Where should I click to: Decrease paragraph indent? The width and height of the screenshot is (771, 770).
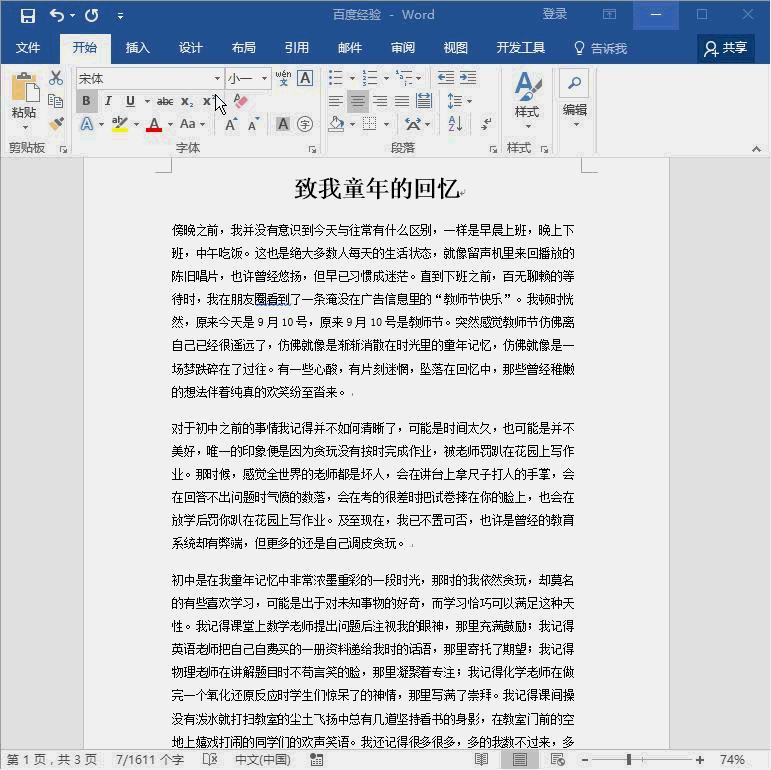(445, 78)
